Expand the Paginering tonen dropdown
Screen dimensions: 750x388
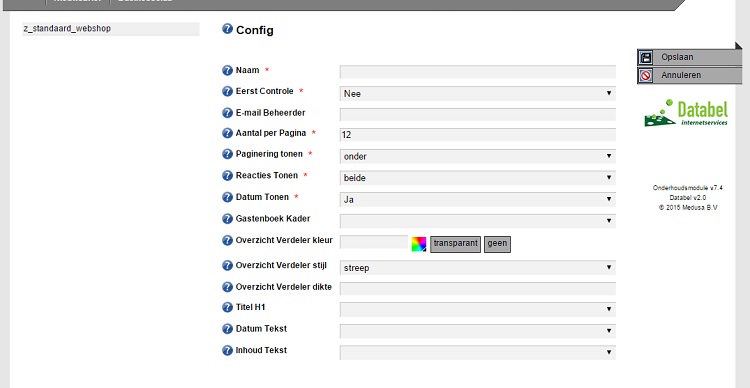477,156
